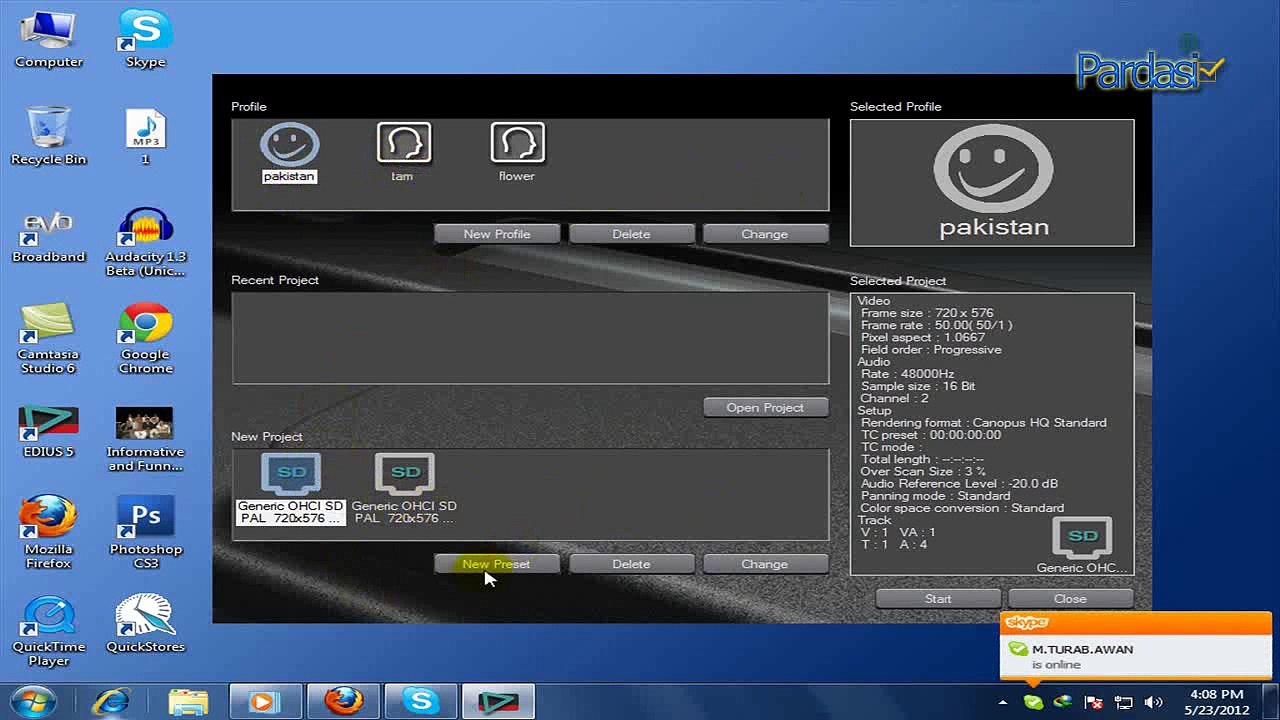Image resolution: width=1280 pixels, height=720 pixels.
Task: Open the Recycle Bin
Action: [x=49, y=137]
